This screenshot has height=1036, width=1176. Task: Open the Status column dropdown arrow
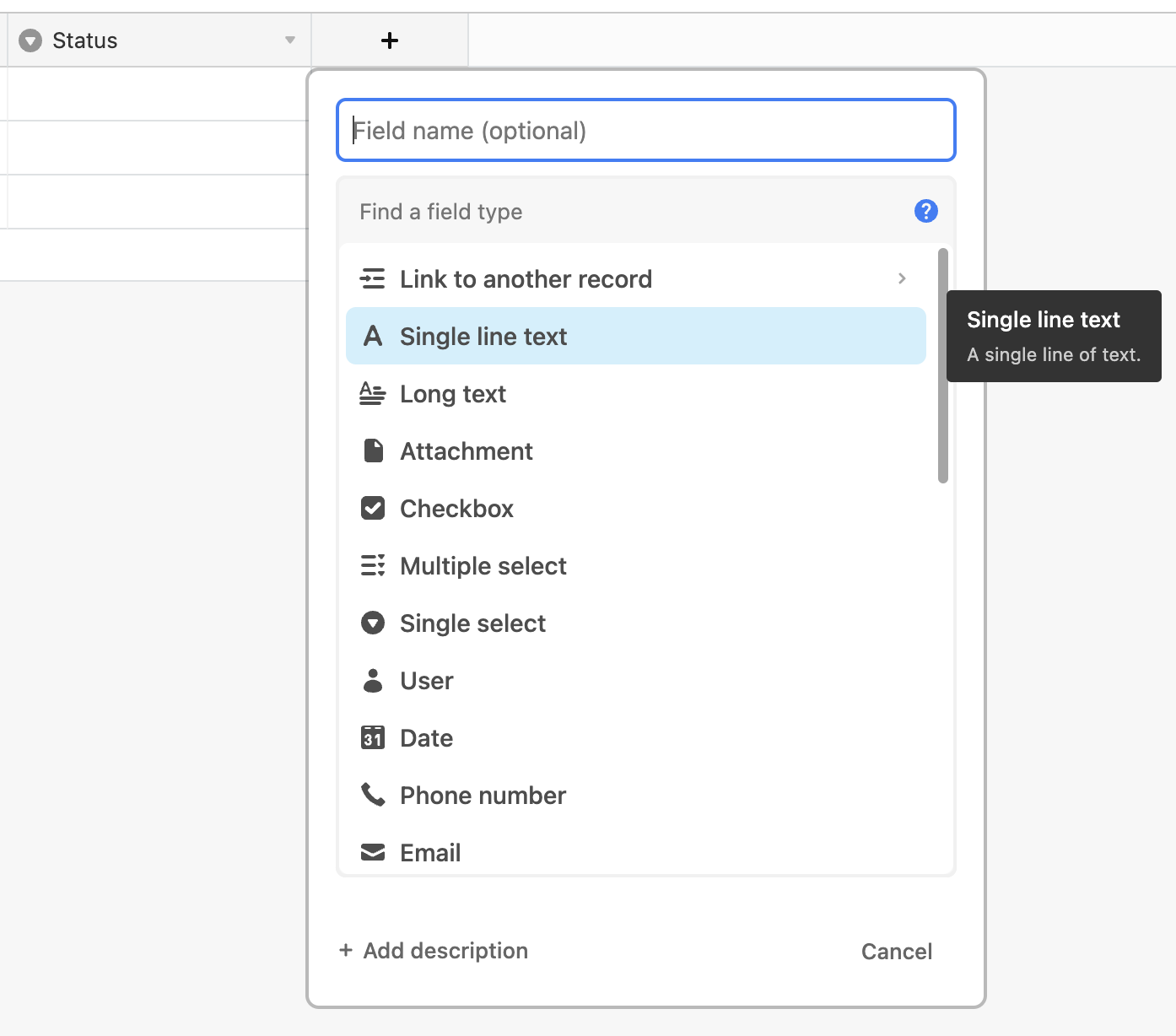(290, 40)
